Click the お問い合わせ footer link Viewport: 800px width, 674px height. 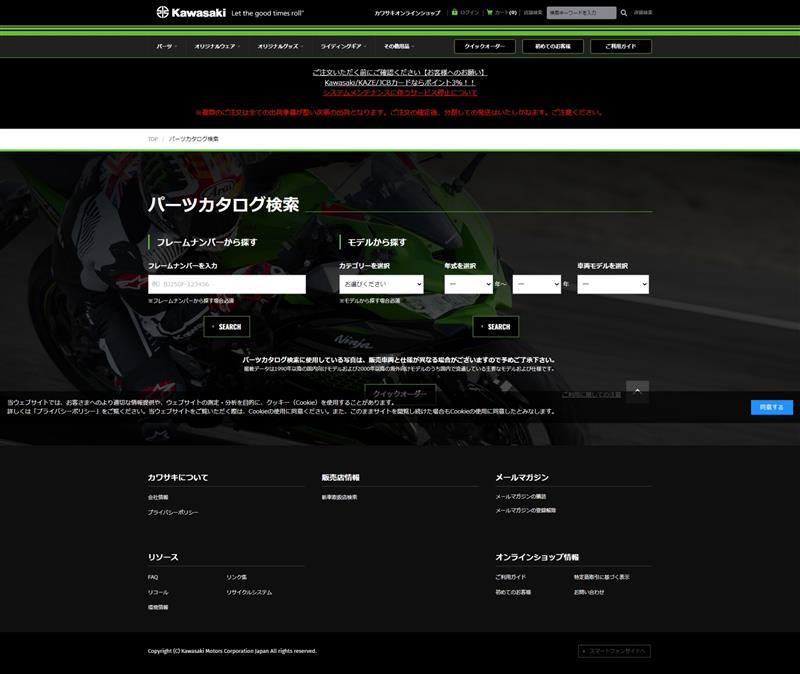tap(589, 592)
